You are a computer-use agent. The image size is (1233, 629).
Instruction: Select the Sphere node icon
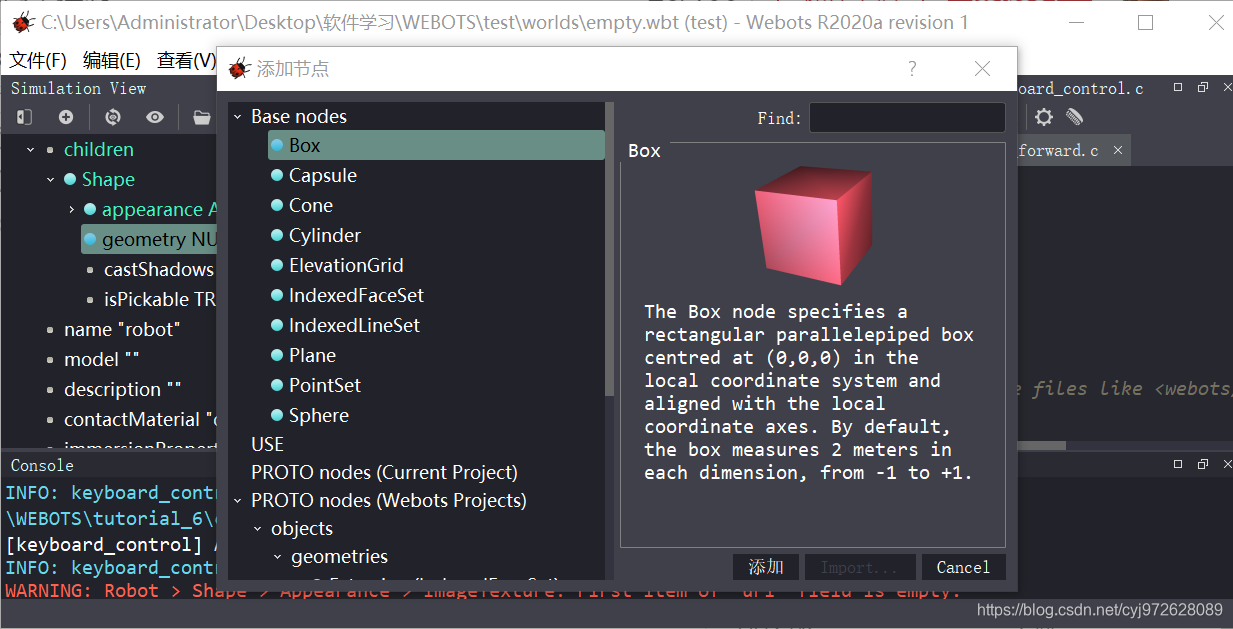pos(278,416)
